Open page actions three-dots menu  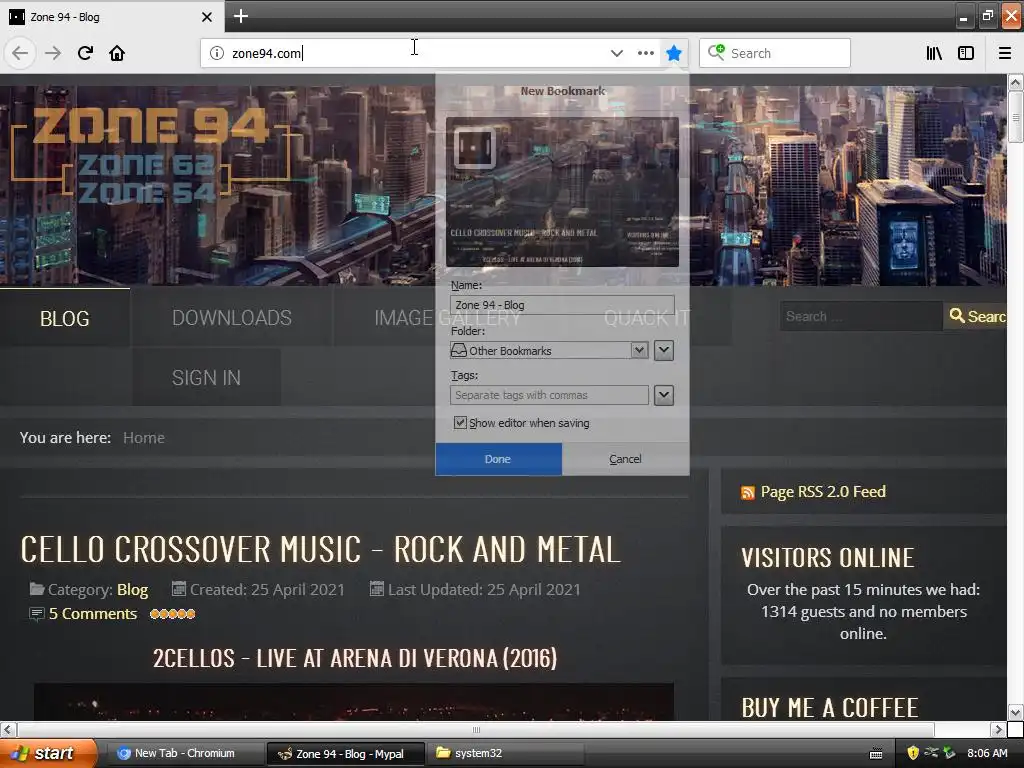coord(645,53)
